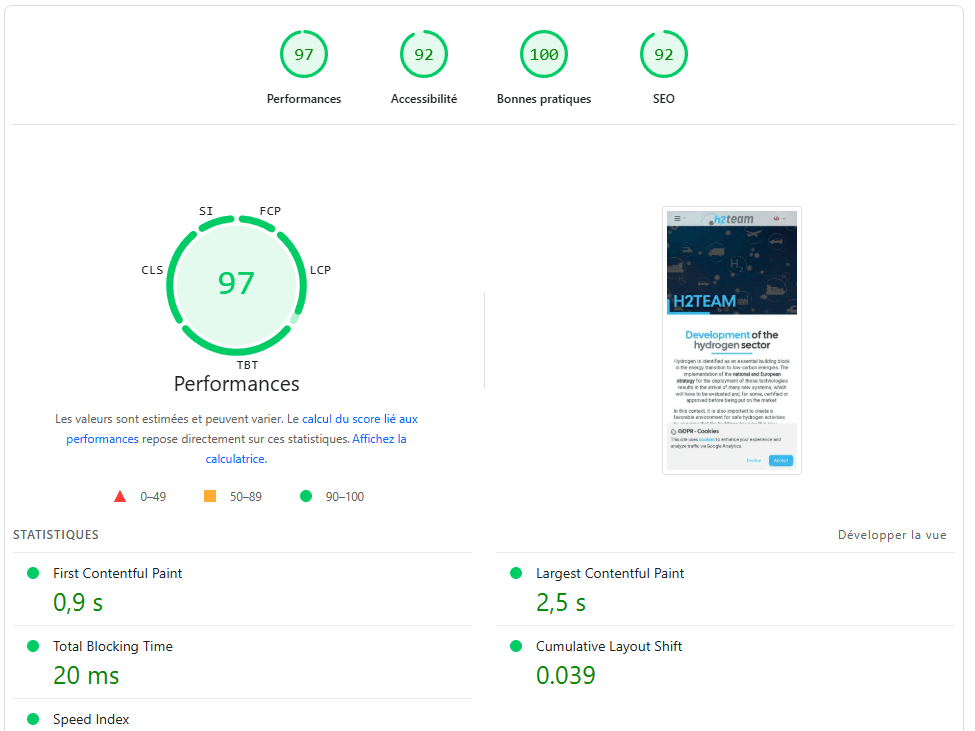Screen dimensions: 975x731
Task: Expand details with 'Développer la vue'
Action: 891,535
